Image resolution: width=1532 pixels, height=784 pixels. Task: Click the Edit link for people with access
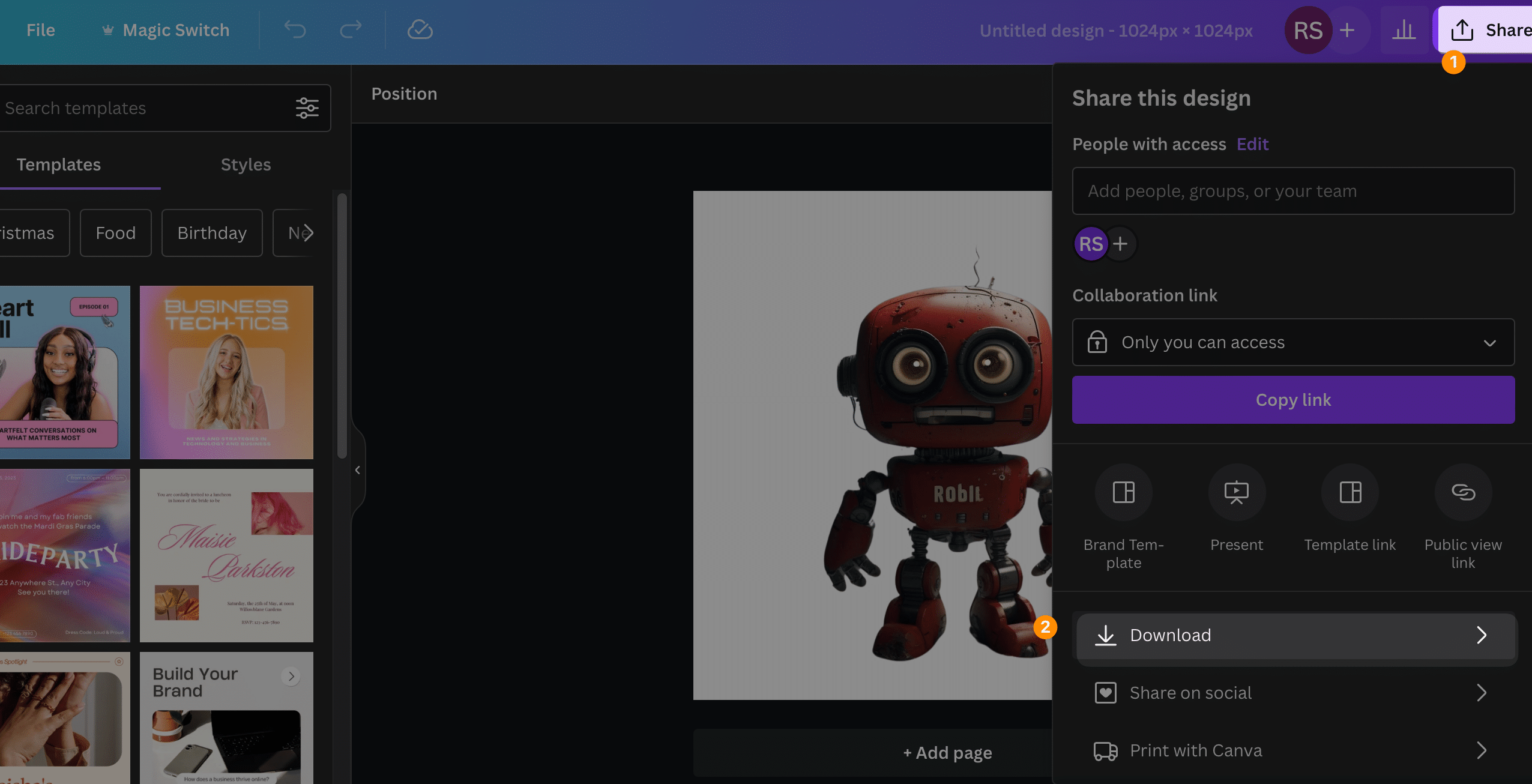(1252, 143)
